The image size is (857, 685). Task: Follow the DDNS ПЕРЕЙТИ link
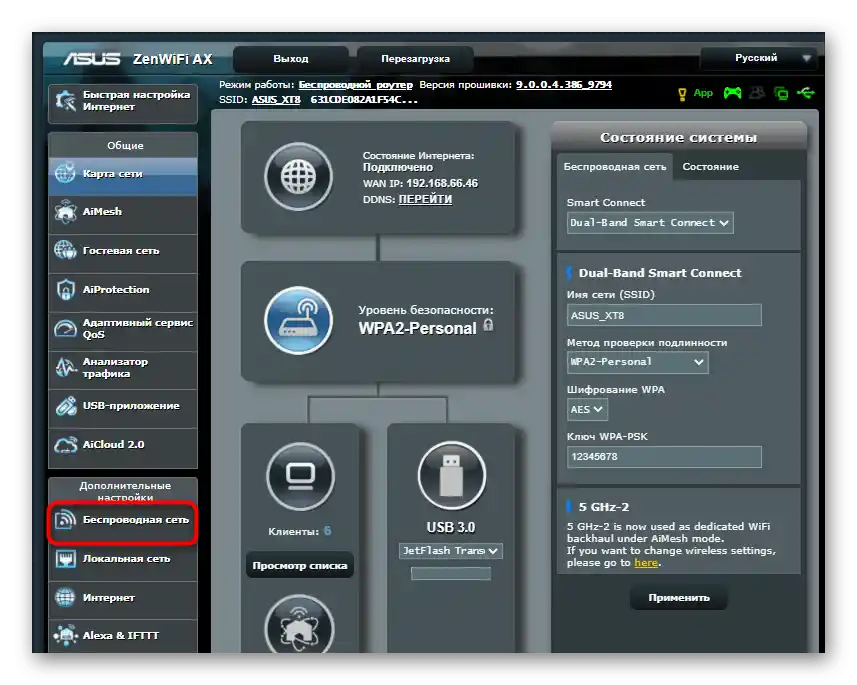[x=425, y=199]
